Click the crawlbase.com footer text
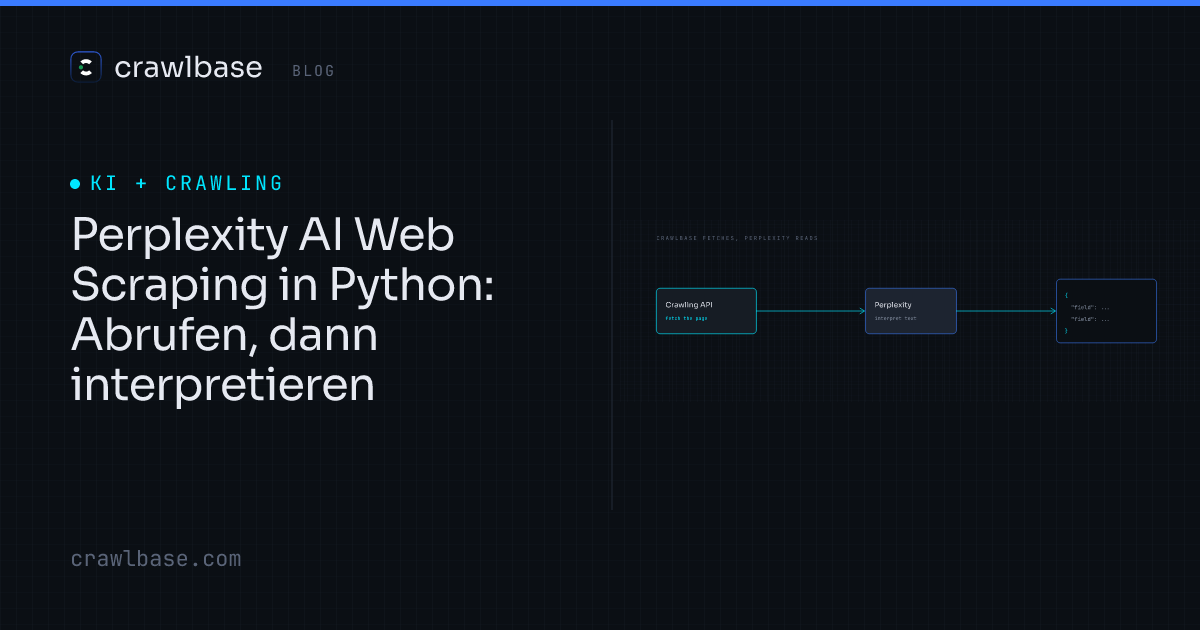The image size is (1200, 630). coord(156,559)
